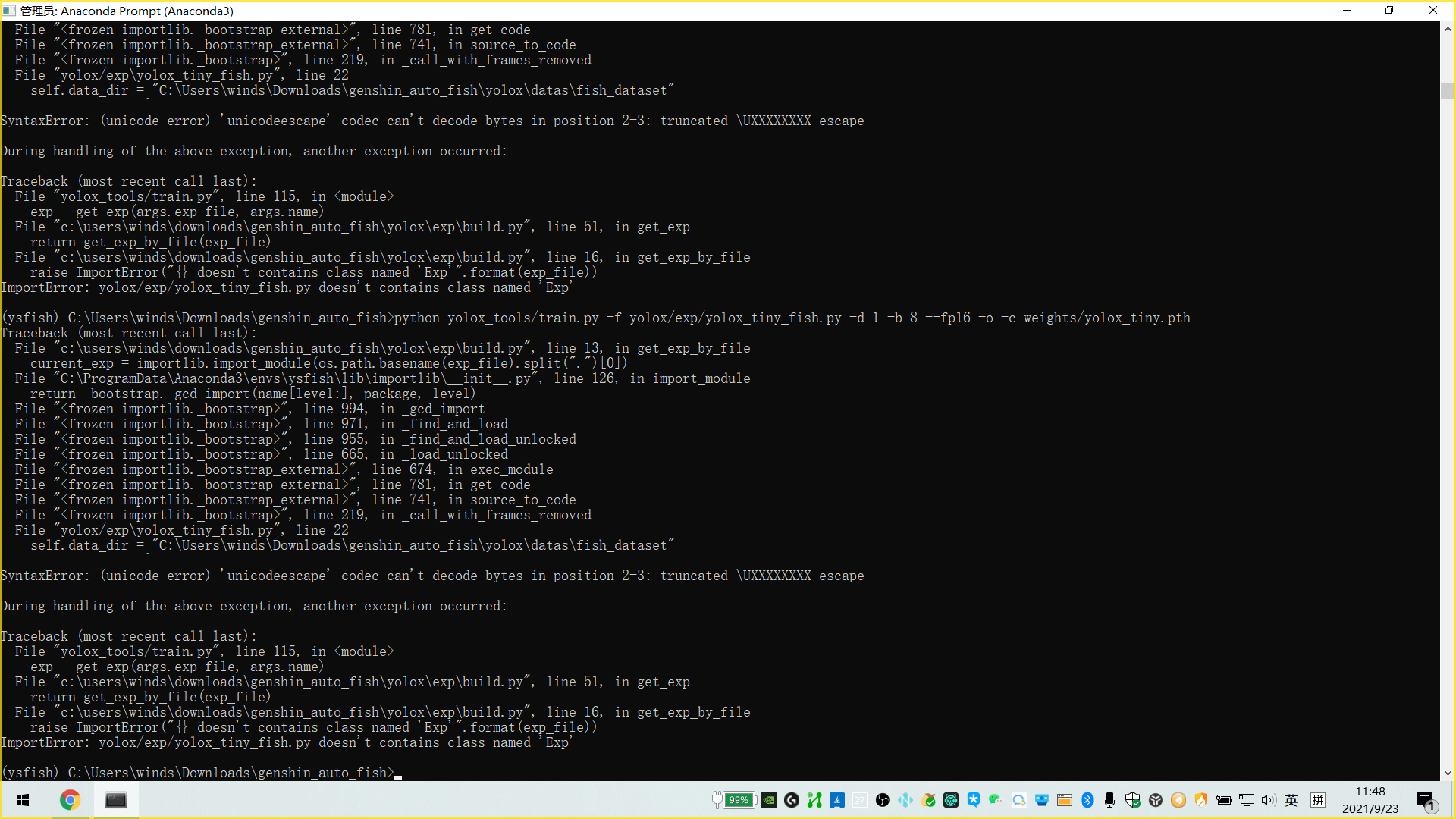Open the power battery status tray icon

tap(1224, 800)
